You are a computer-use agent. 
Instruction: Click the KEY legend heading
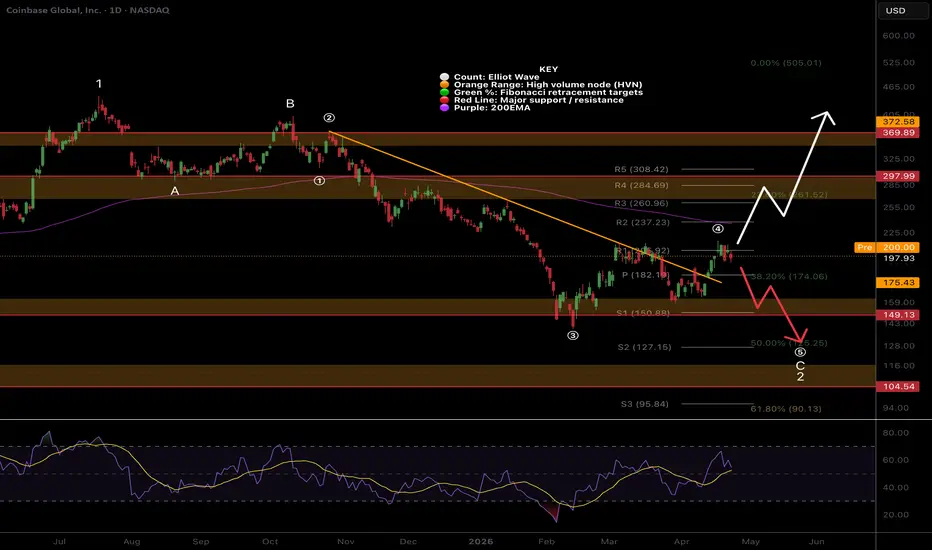tap(549, 69)
